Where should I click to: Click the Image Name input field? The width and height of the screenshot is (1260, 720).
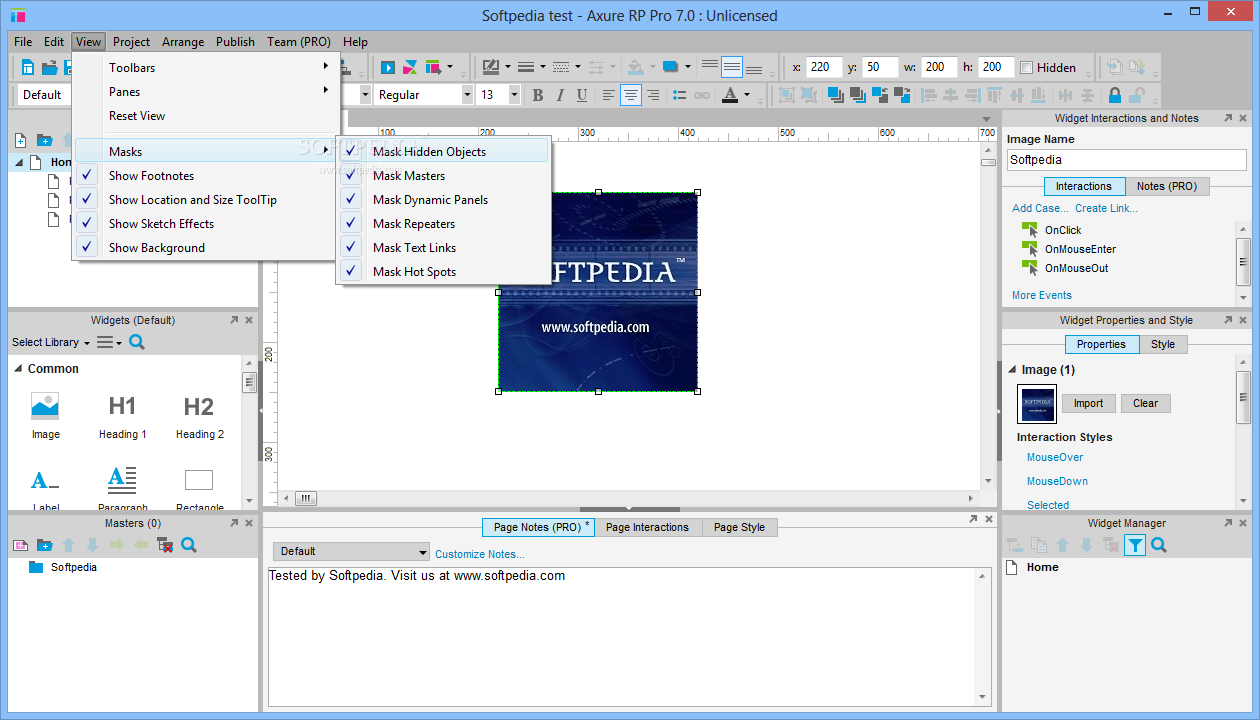pos(1127,160)
